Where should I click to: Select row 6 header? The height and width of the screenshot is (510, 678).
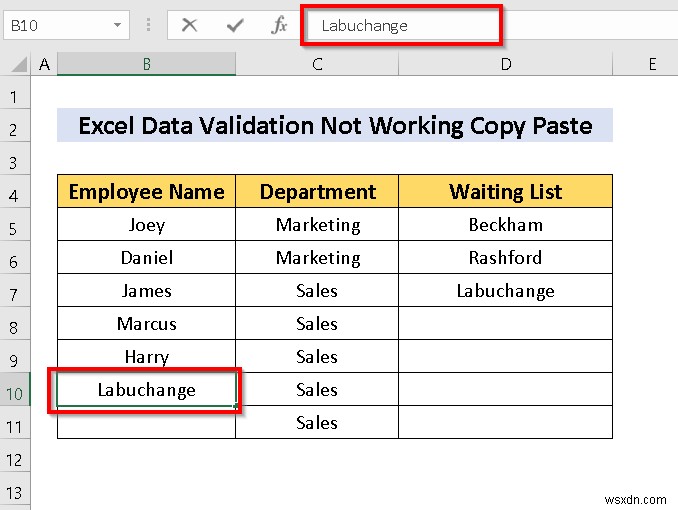(15, 257)
